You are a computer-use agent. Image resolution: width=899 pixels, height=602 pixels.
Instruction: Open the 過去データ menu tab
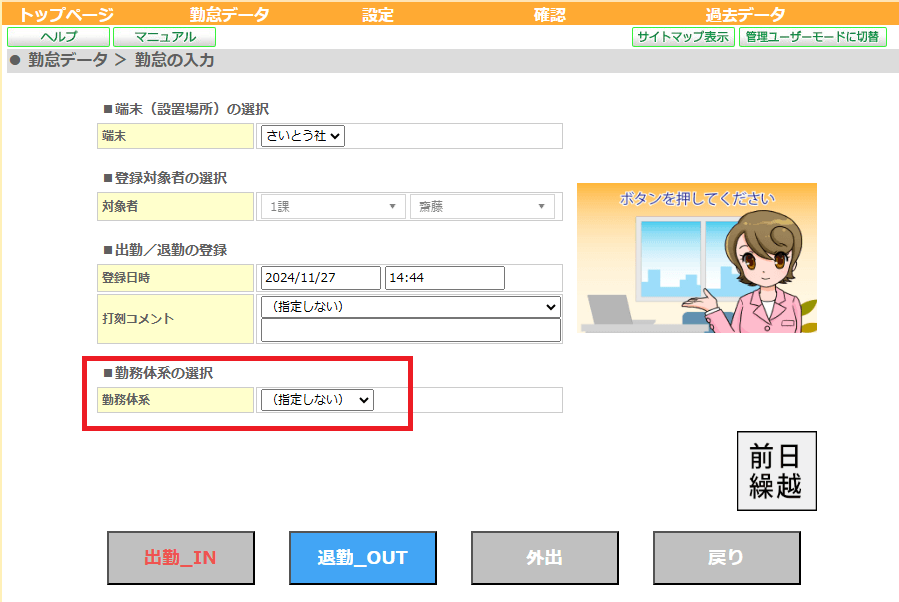tap(745, 14)
